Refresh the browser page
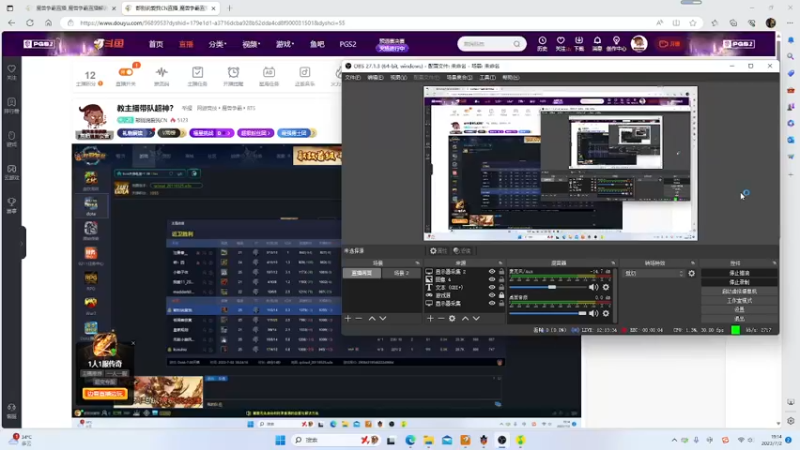This screenshot has height=450, width=800. 30,23
